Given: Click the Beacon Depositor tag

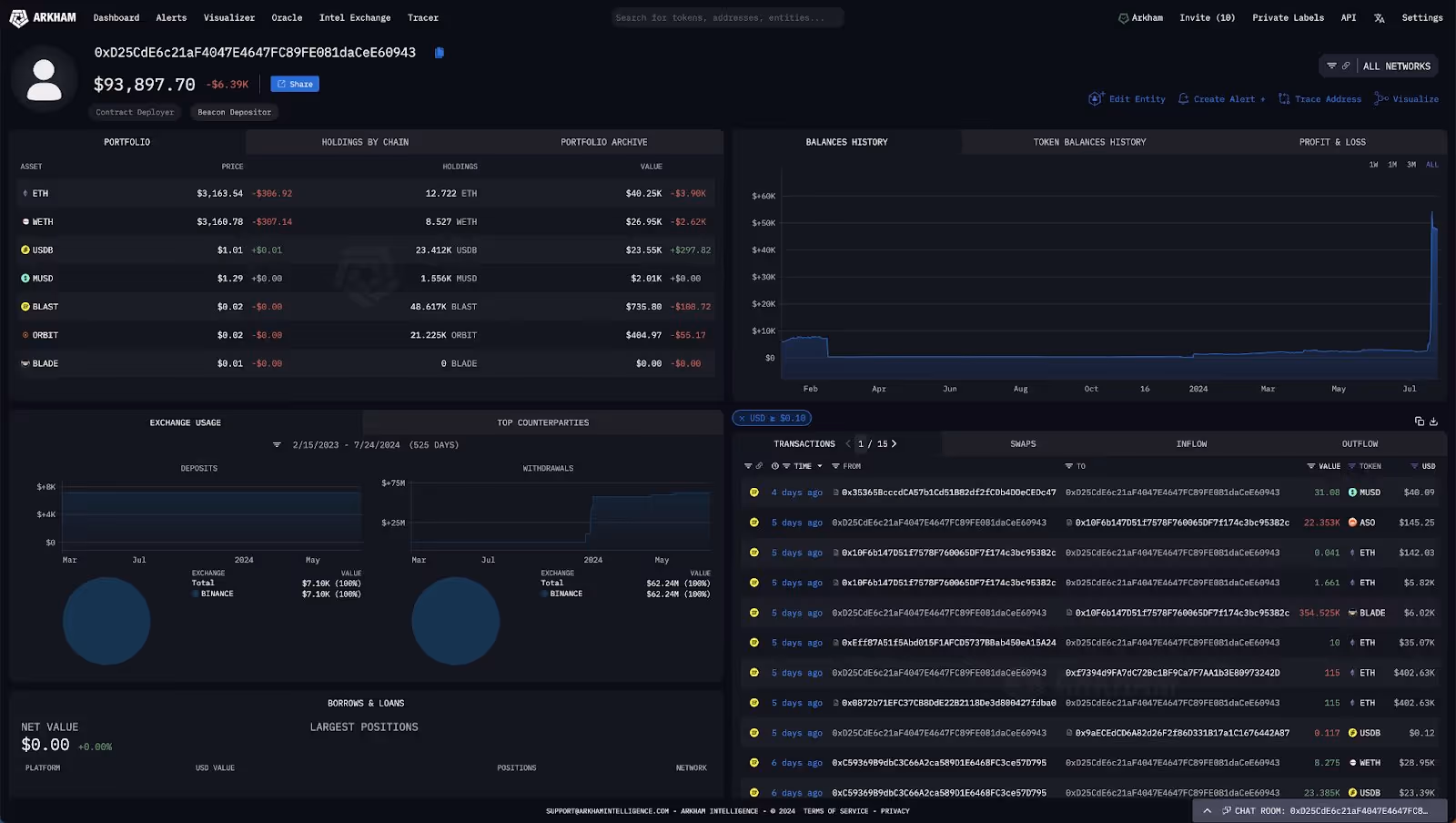Looking at the screenshot, I should (x=235, y=112).
